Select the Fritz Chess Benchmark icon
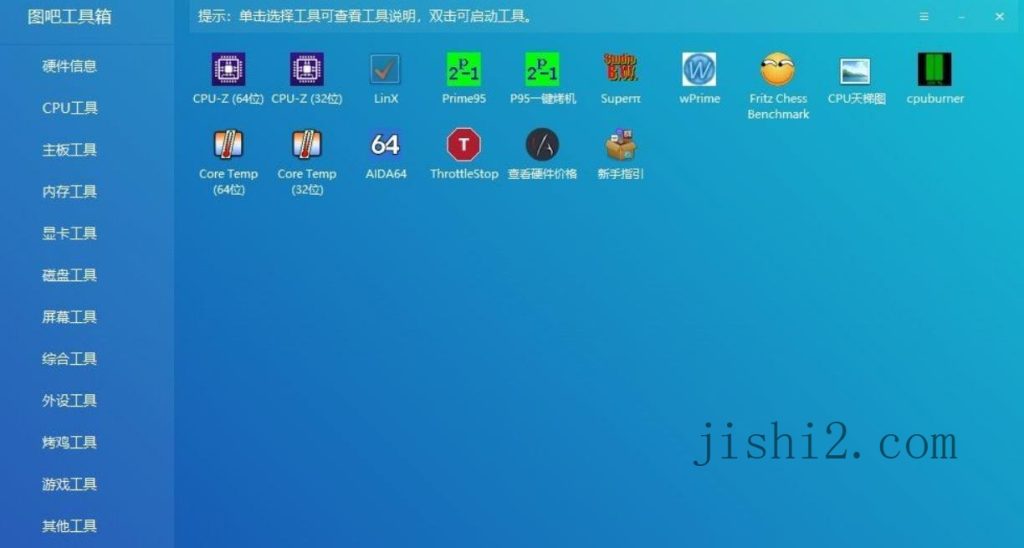The height and width of the screenshot is (548, 1024). pyautogui.click(x=778, y=69)
